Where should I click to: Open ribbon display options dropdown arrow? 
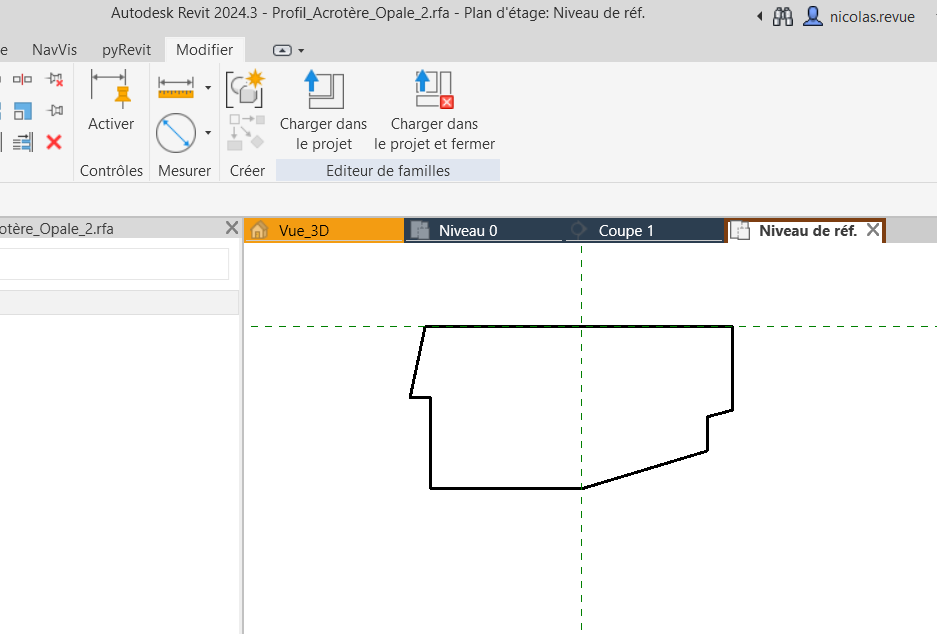301,51
